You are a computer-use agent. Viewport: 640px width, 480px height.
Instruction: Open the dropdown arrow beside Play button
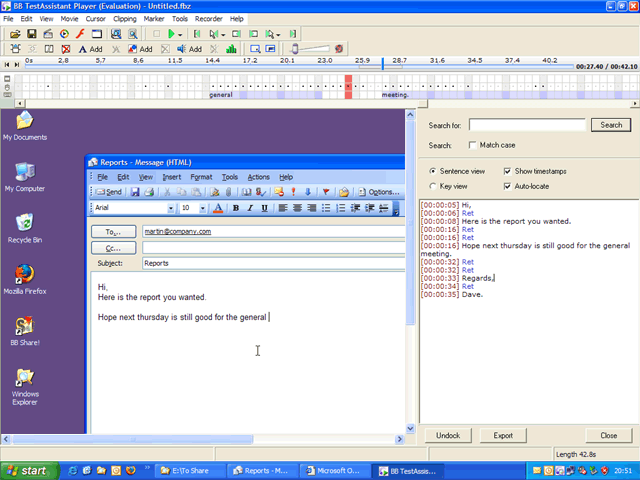point(181,34)
